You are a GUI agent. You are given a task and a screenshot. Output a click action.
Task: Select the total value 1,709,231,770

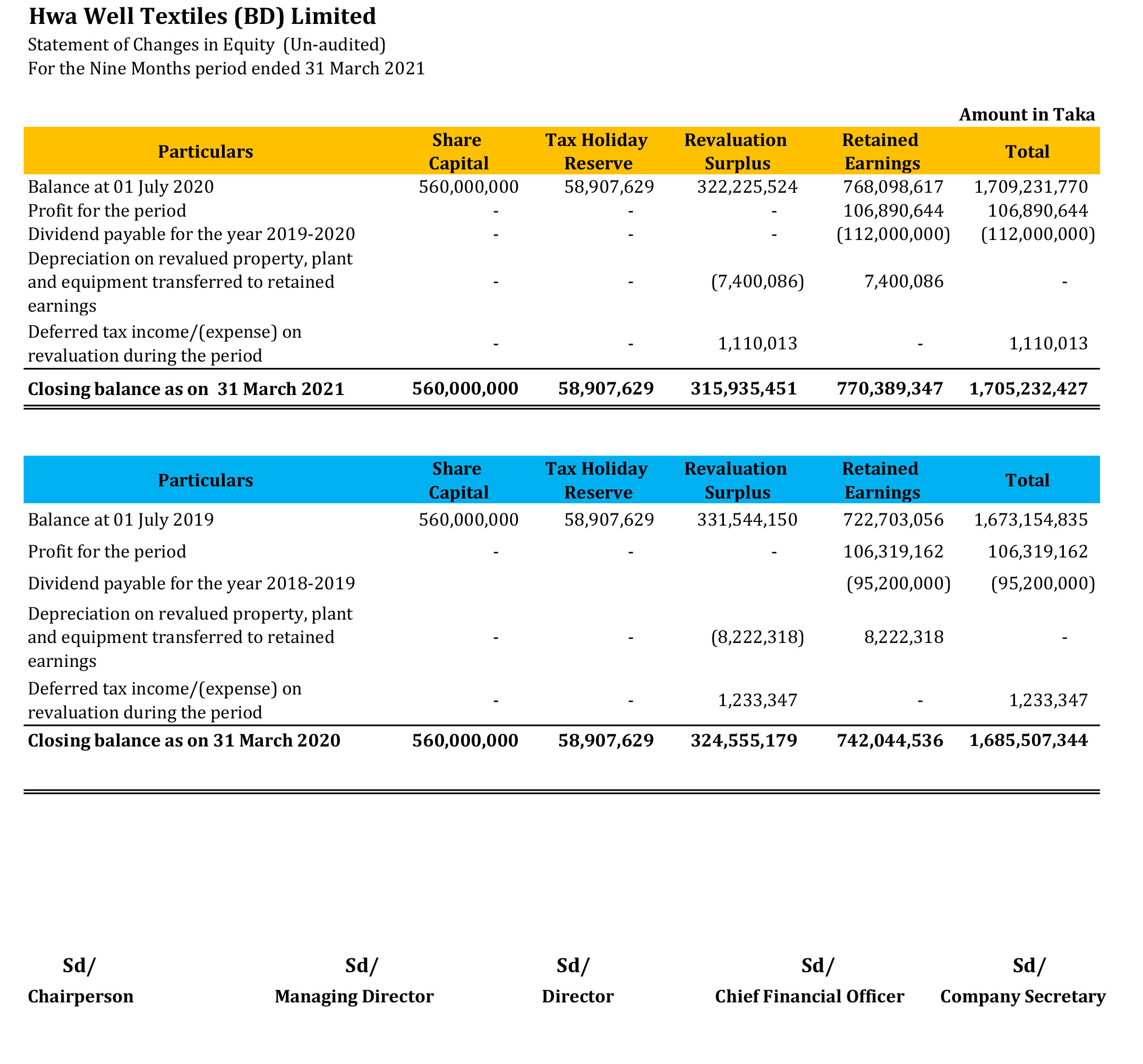1030,187
